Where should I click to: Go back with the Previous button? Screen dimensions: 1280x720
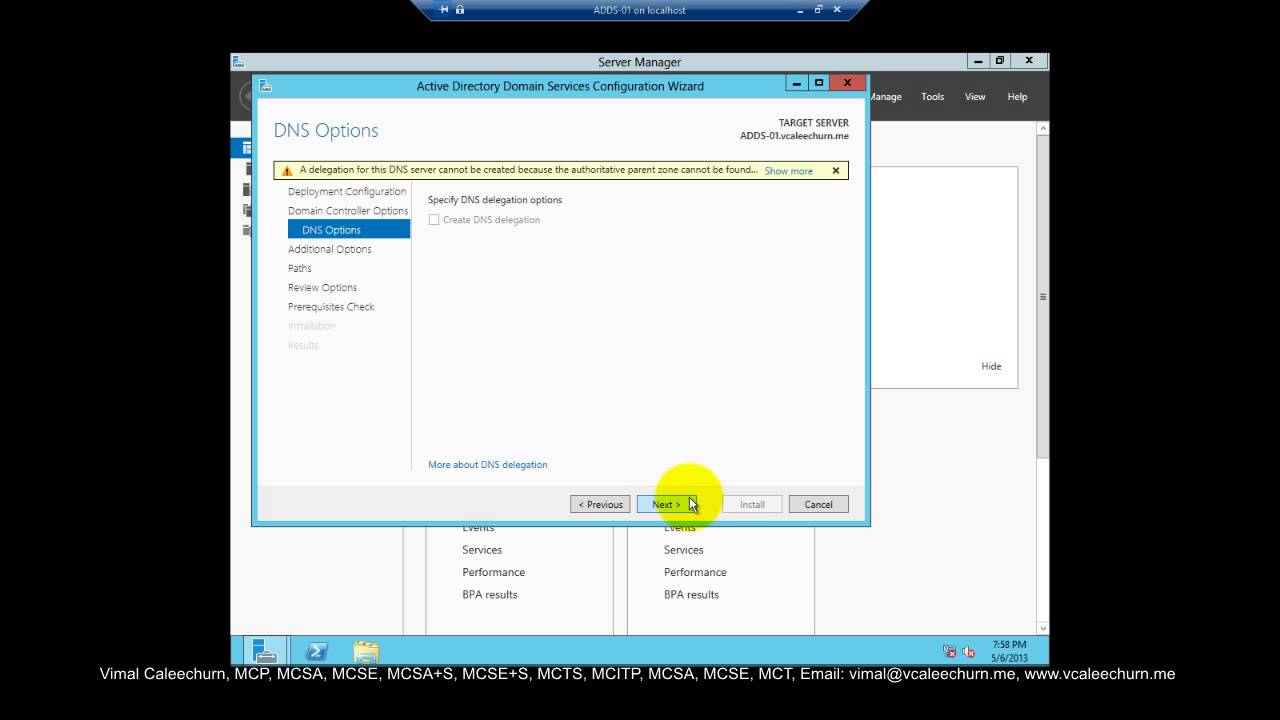(600, 504)
